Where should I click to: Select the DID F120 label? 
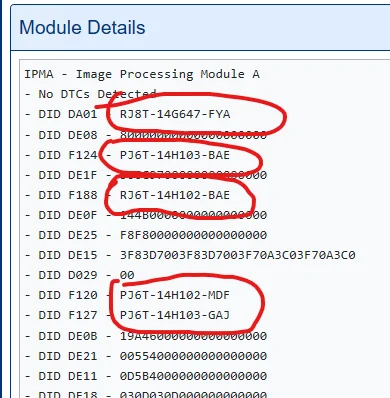tap(68, 295)
